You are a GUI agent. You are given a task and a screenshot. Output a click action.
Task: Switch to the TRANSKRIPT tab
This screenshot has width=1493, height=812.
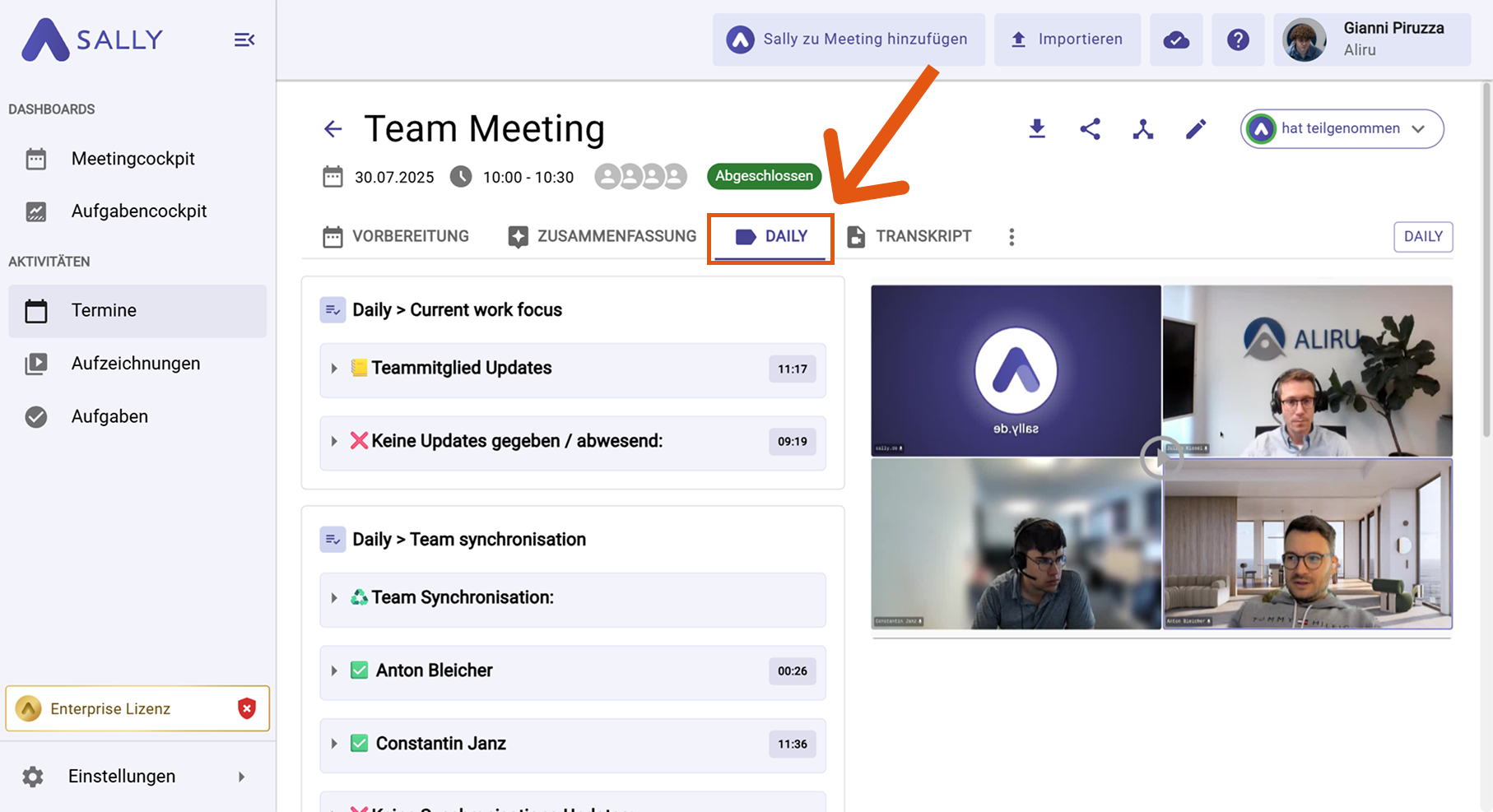pos(909,237)
